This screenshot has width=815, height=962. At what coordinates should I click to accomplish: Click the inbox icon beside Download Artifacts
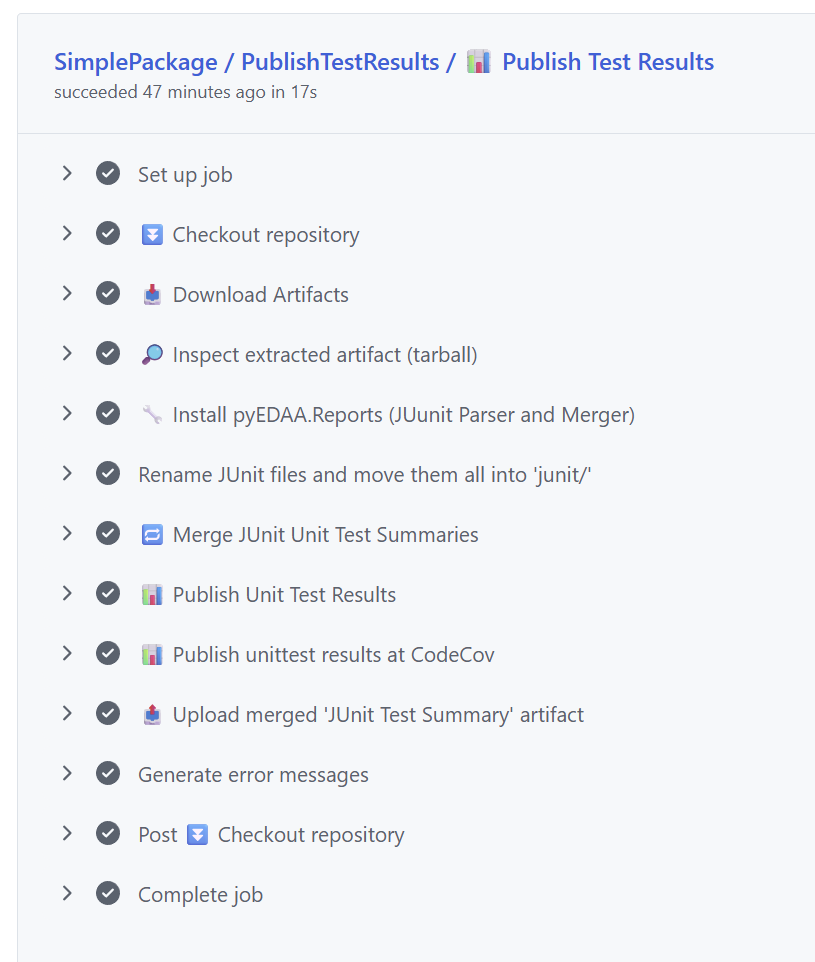point(152,295)
